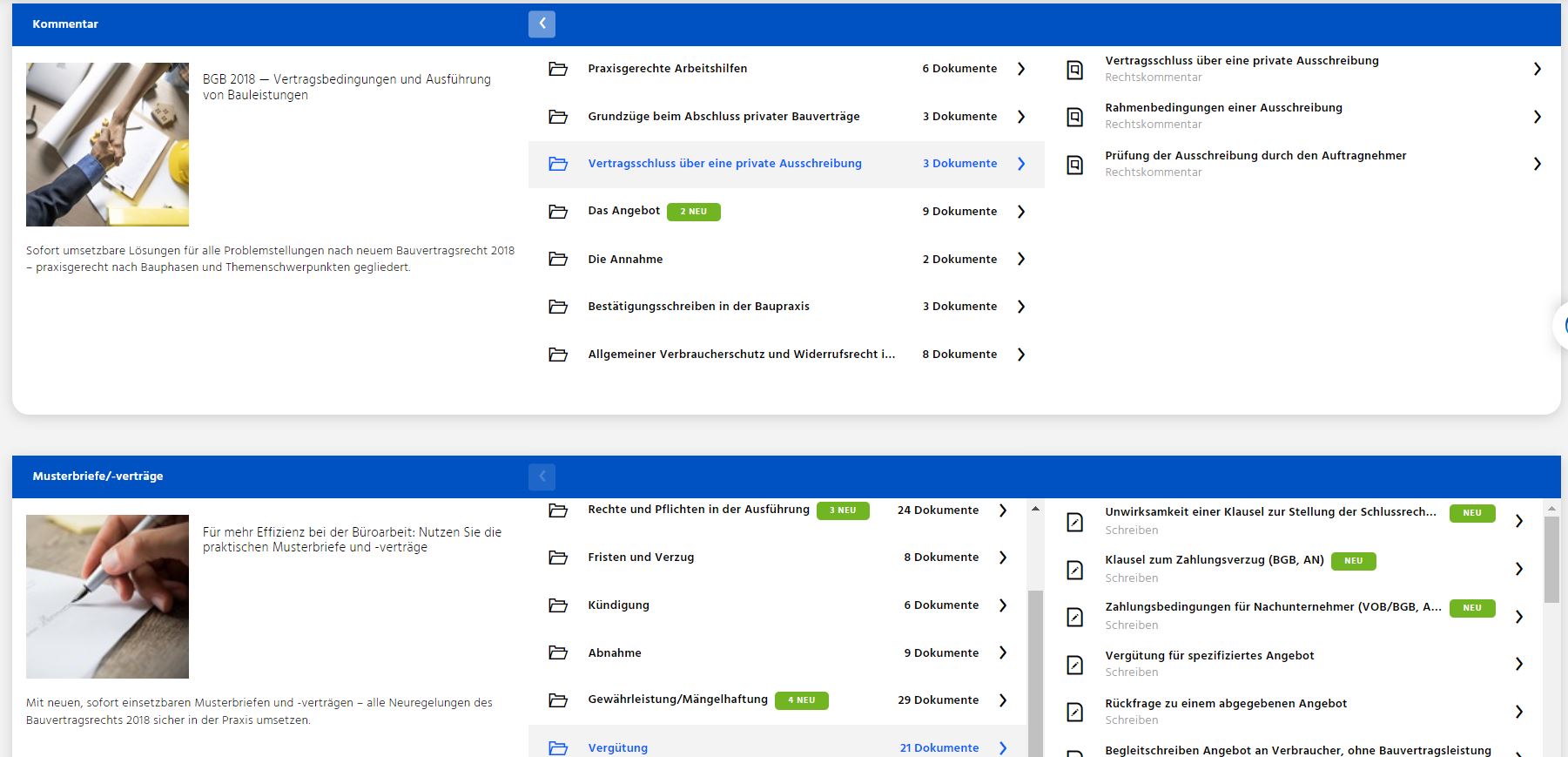1568x757 pixels.
Task: Click chevron on Kündigung row
Action: [x=1003, y=605]
